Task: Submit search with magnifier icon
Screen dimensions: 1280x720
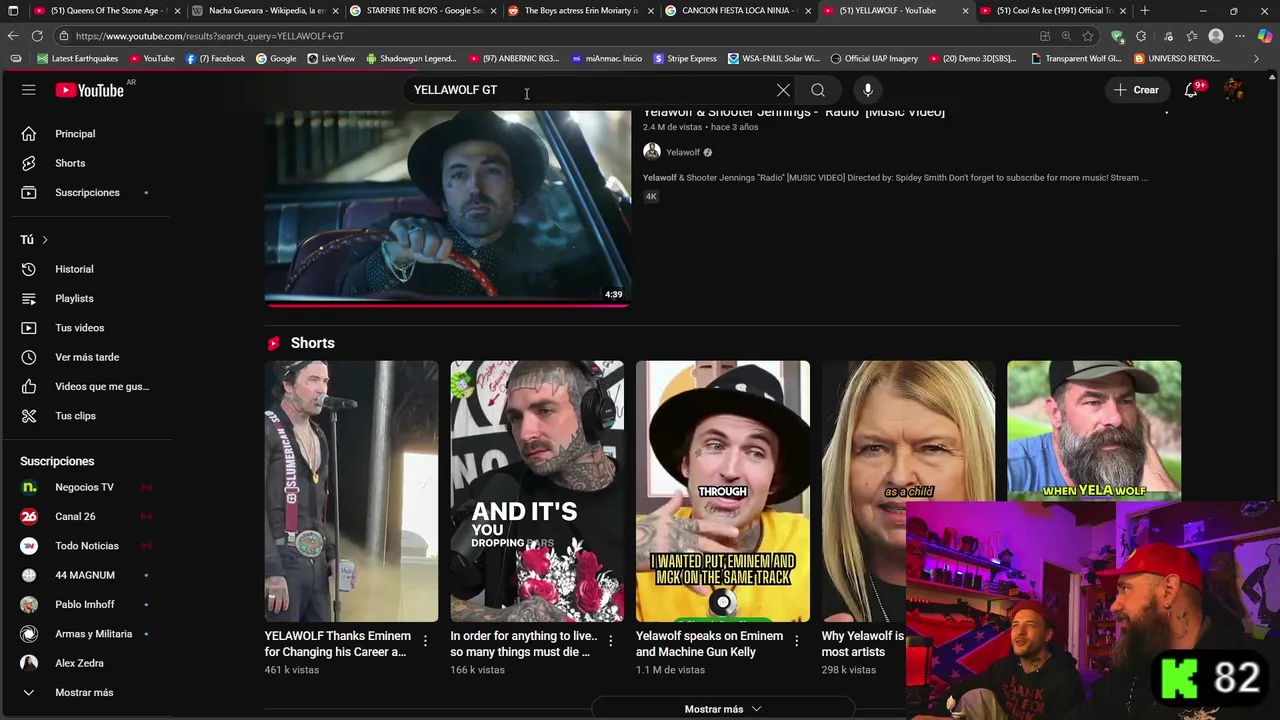Action: coord(818,90)
